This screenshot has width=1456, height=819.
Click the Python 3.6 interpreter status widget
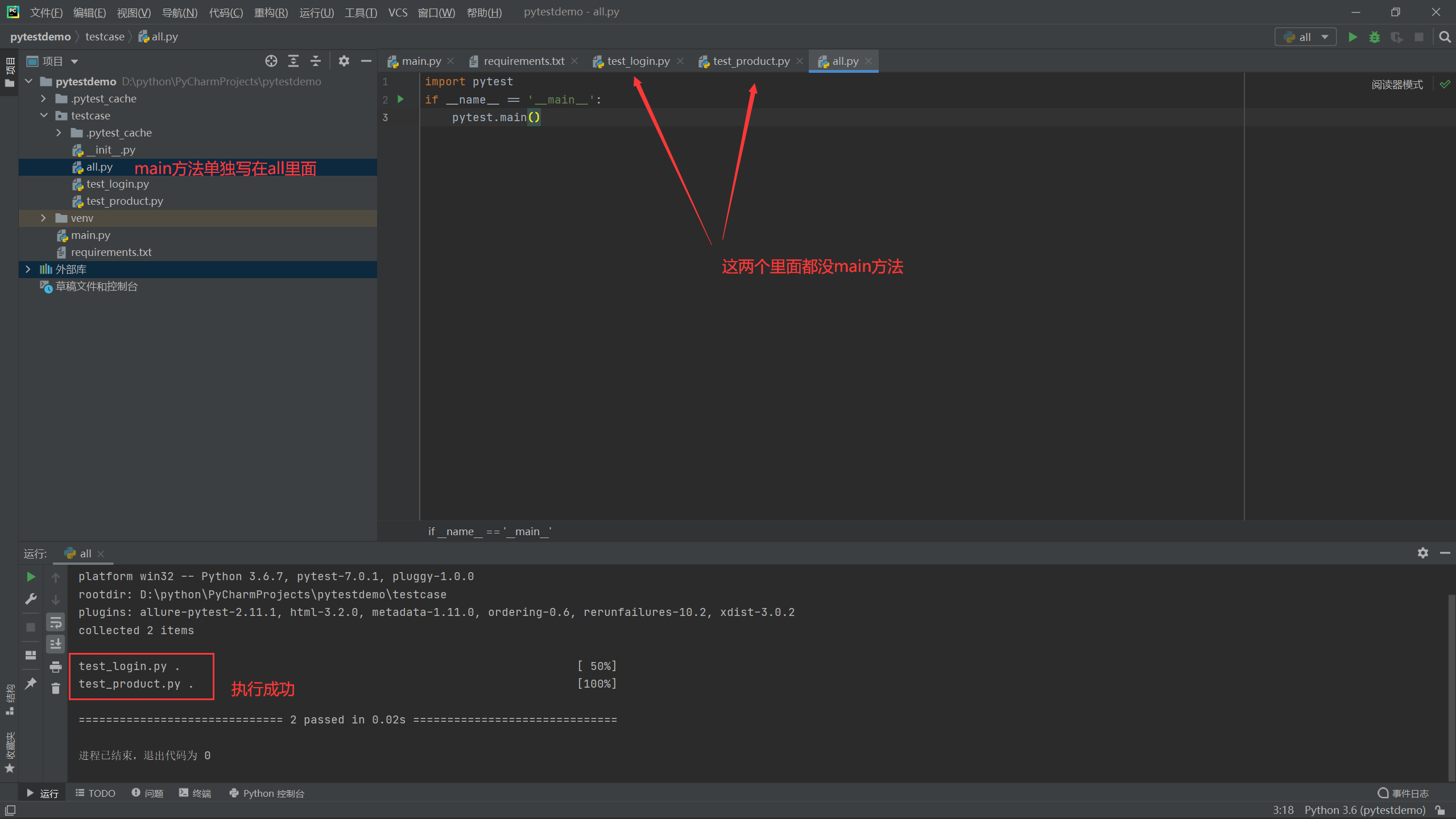[1364, 810]
